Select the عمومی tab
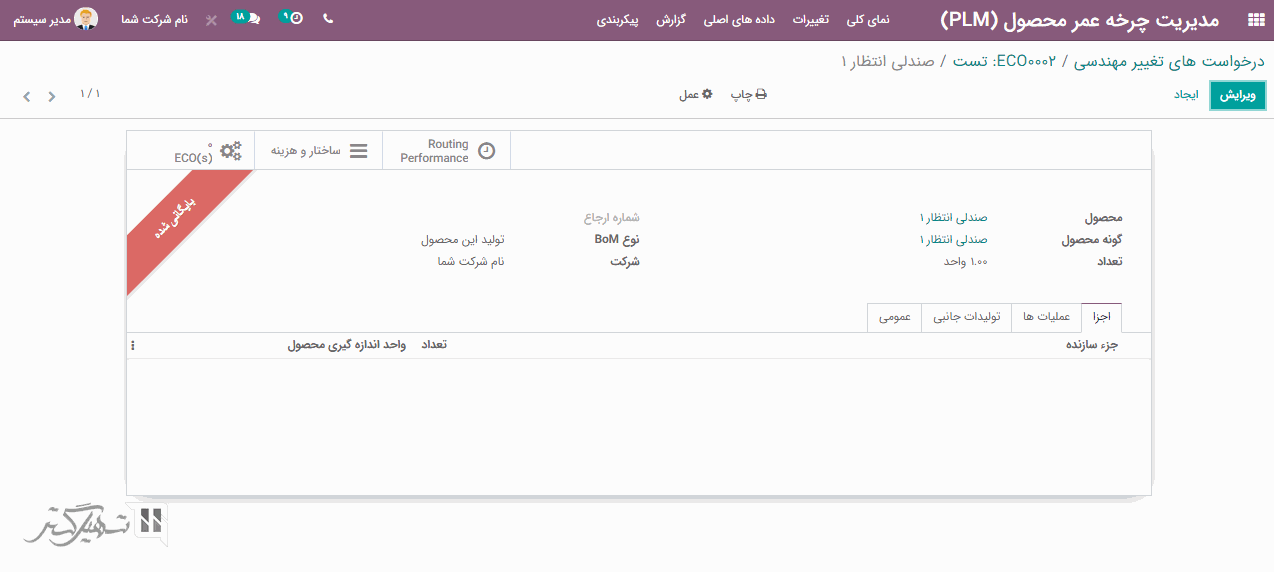This screenshot has width=1274, height=572. pos(894,317)
